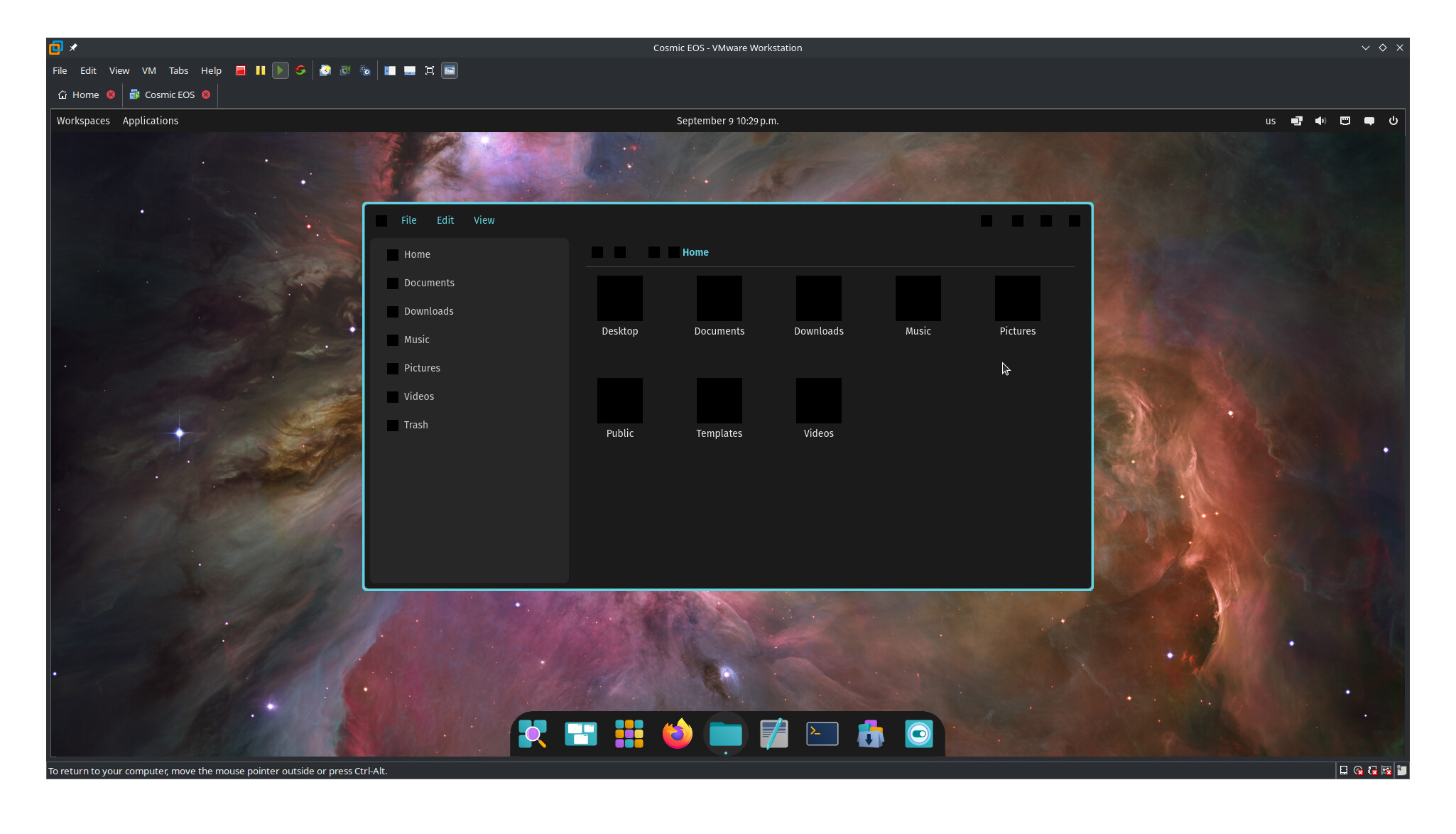Open the settings toggle icon in dock
The image size is (1456, 834).
point(919,734)
